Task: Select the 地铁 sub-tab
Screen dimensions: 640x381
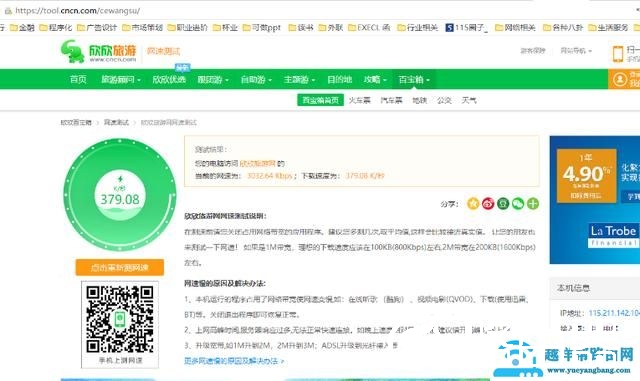Action: (419, 100)
